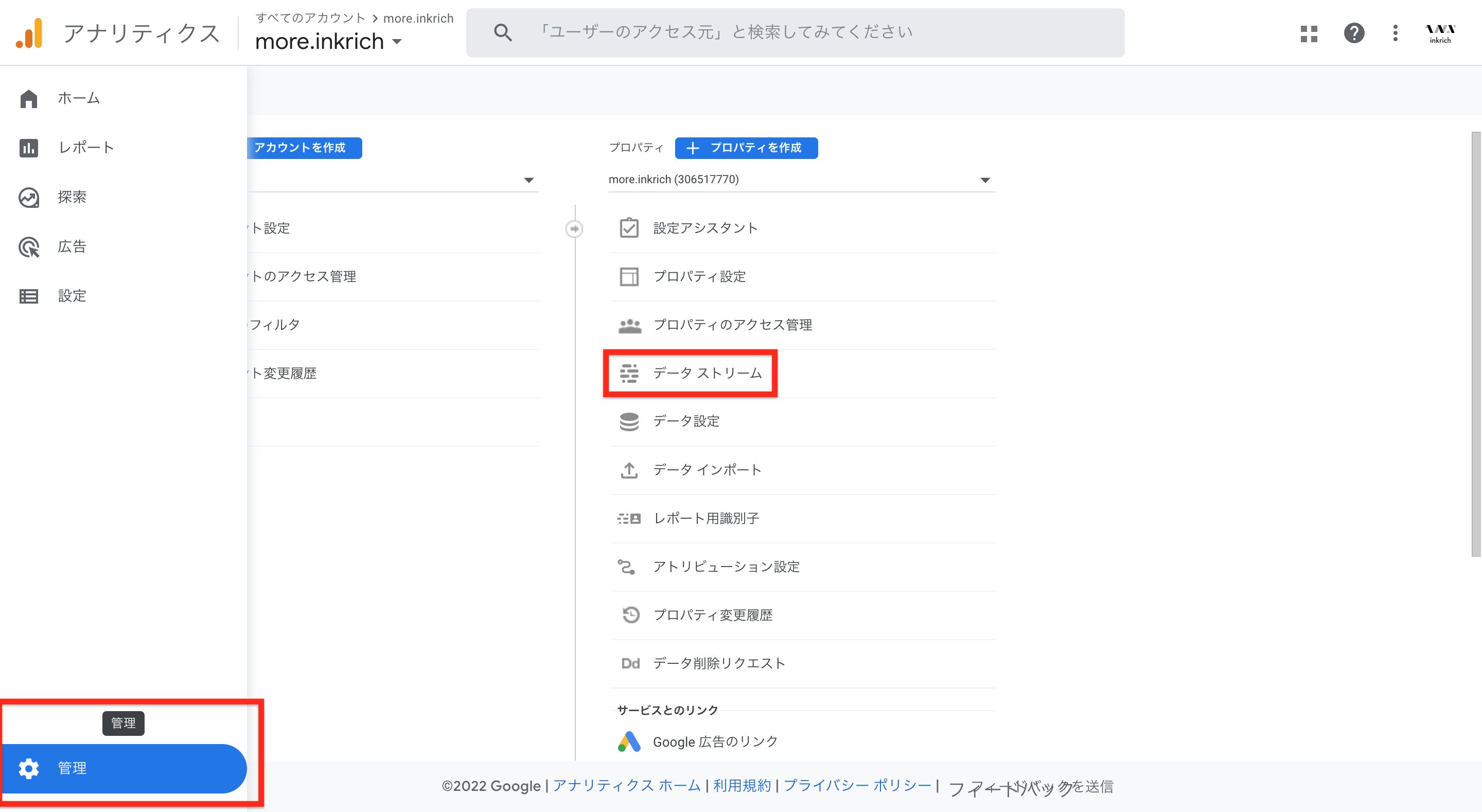The height and width of the screenshot is (812, 1482).
Task: Open the Google apps grid icon
Action: 1309,33
